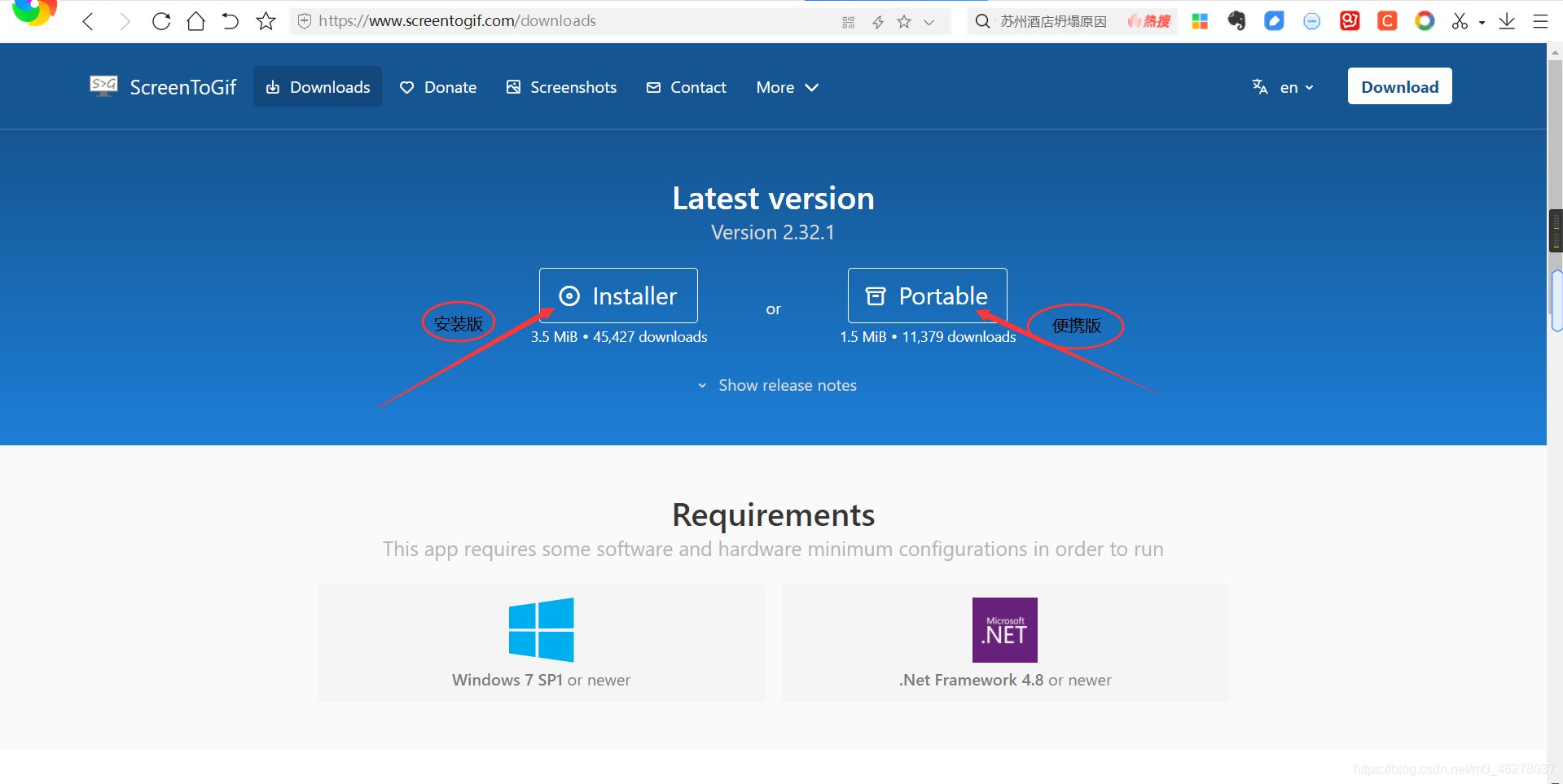Click the scissors screenshot tool
Image resolution: width=1563 pixels, height=784 pixels.
1460,21
